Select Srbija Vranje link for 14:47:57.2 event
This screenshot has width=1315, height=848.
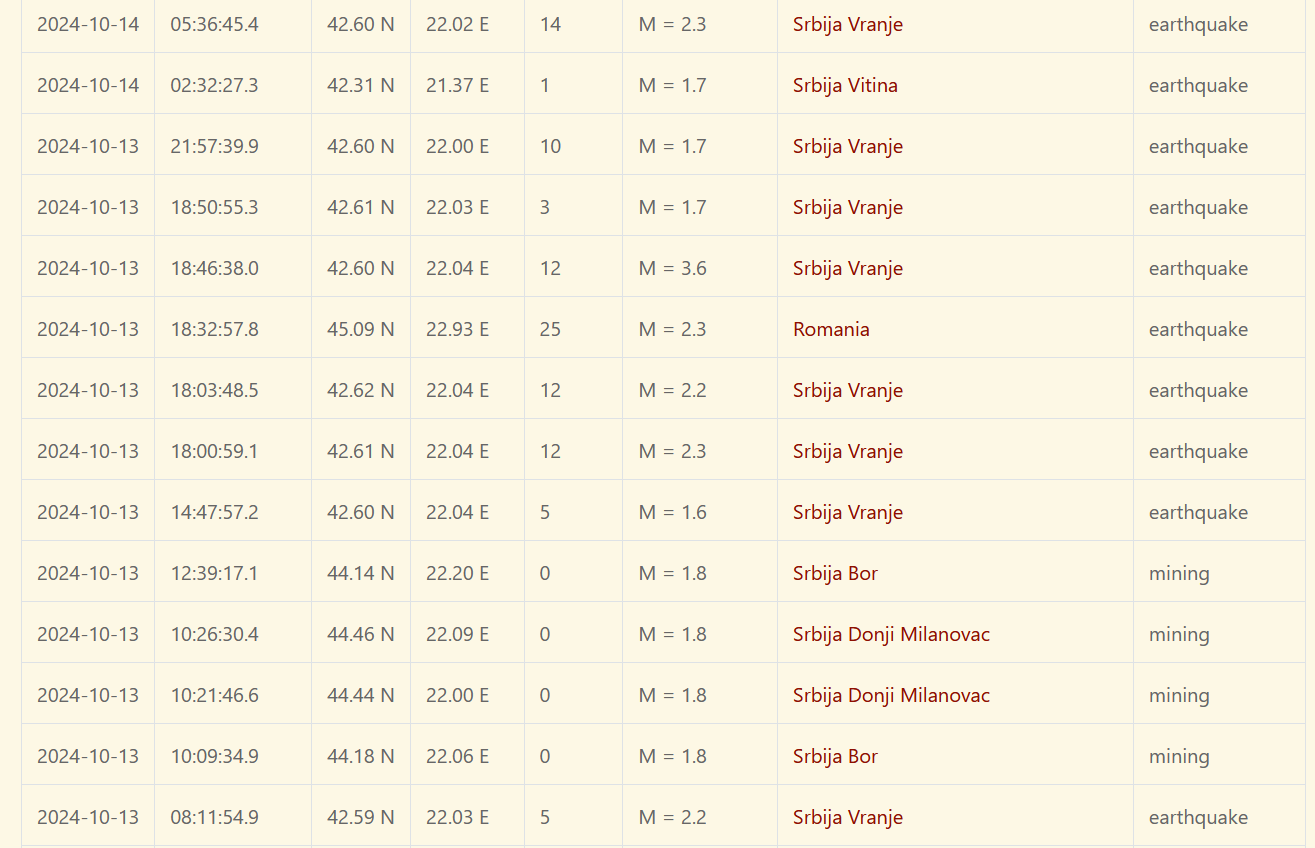click(x=847, y=512)
